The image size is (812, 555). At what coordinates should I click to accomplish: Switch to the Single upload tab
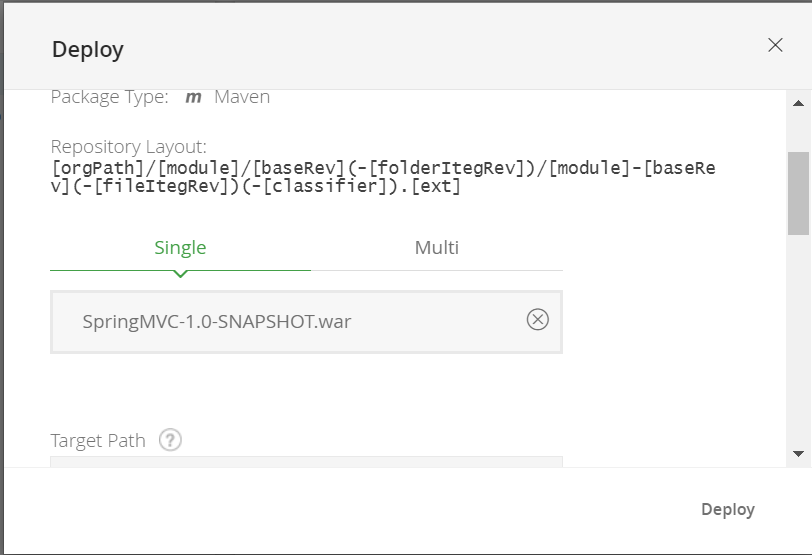point(180,248)
